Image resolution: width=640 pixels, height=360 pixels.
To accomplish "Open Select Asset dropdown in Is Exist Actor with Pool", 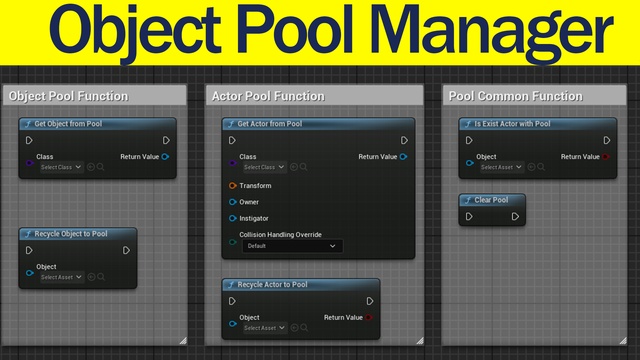I will 502,167.
